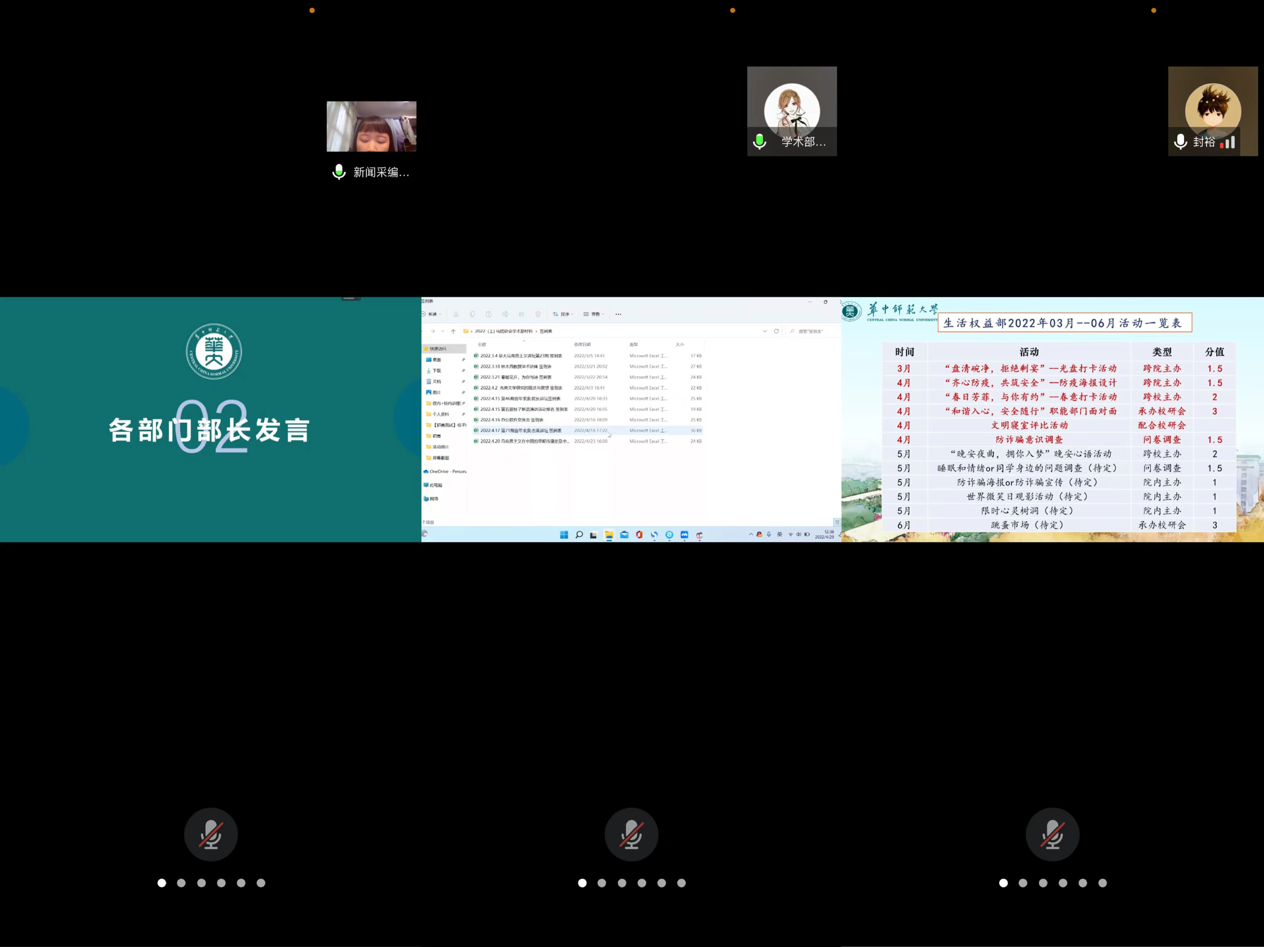The image size is (1264, 947).
Task: Open the 查看 view dropdown in Explorer toolbar
Action: pyautogui.click(x=593, y=314)
